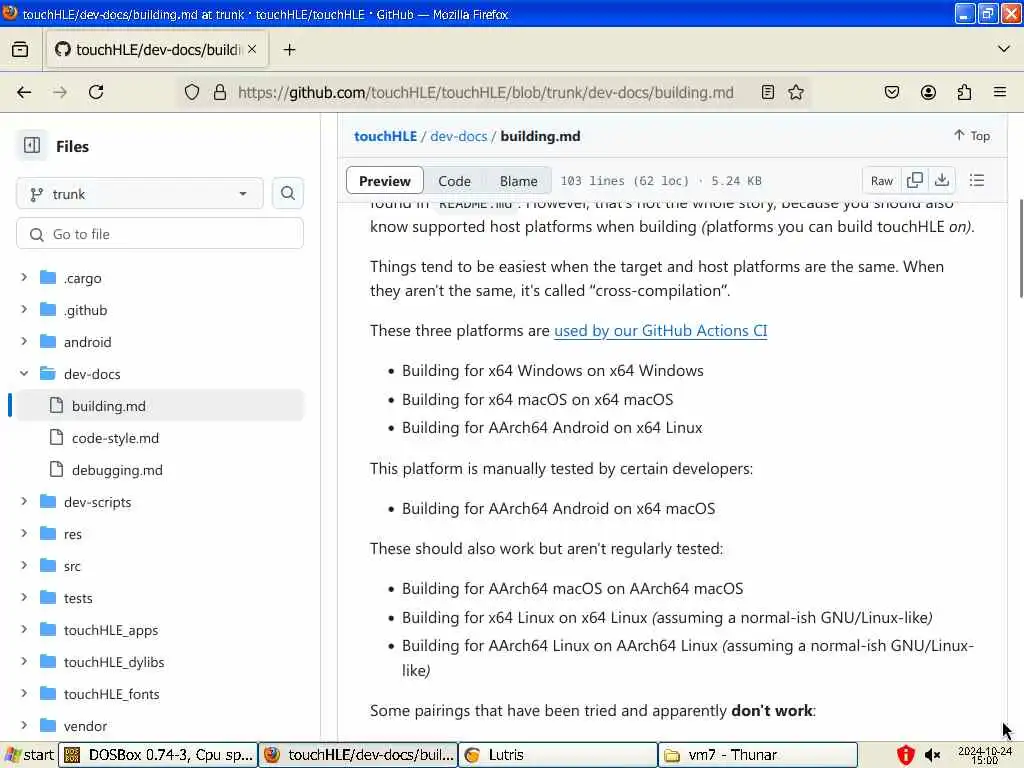Expand the touchHLE_fonts folder
The width and height of the screenshot is (1024, 768).
pos(24,694)
